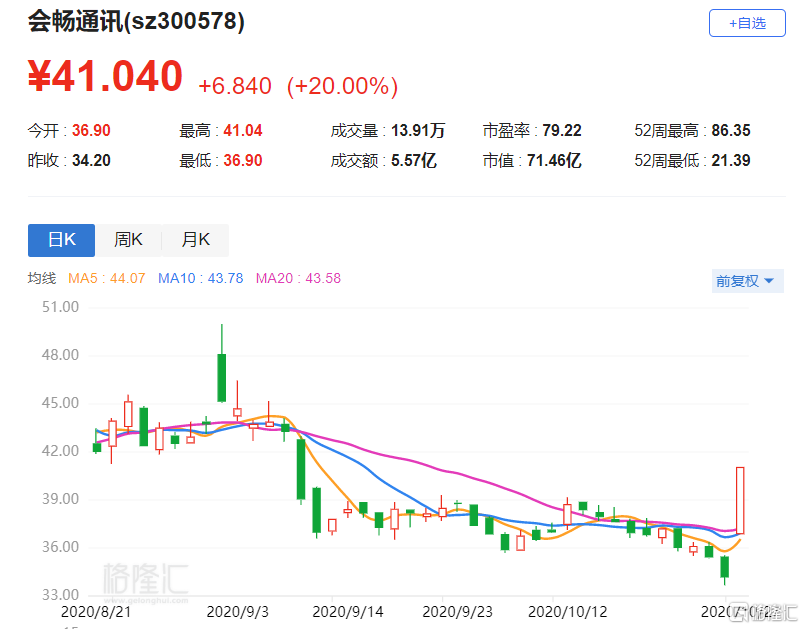Click the 成交量 volume value 13.91万

pyautogui.click(x=416, y=128)
